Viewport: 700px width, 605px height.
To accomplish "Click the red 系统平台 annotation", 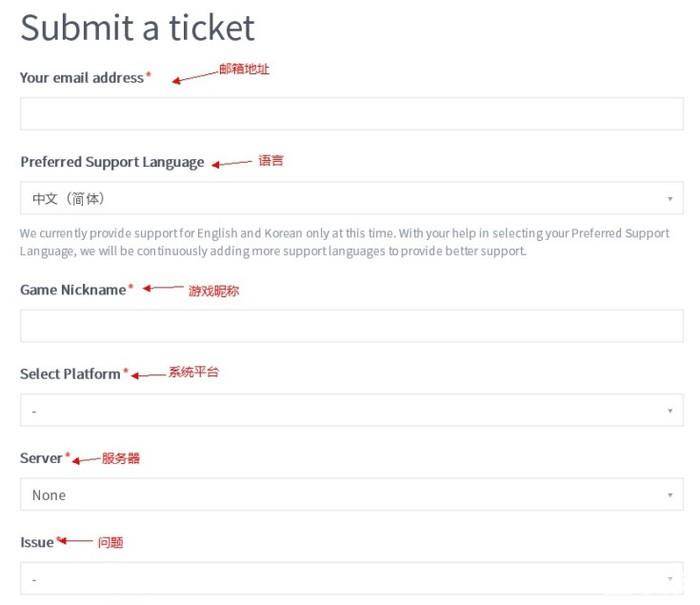I will click(193, 372).
